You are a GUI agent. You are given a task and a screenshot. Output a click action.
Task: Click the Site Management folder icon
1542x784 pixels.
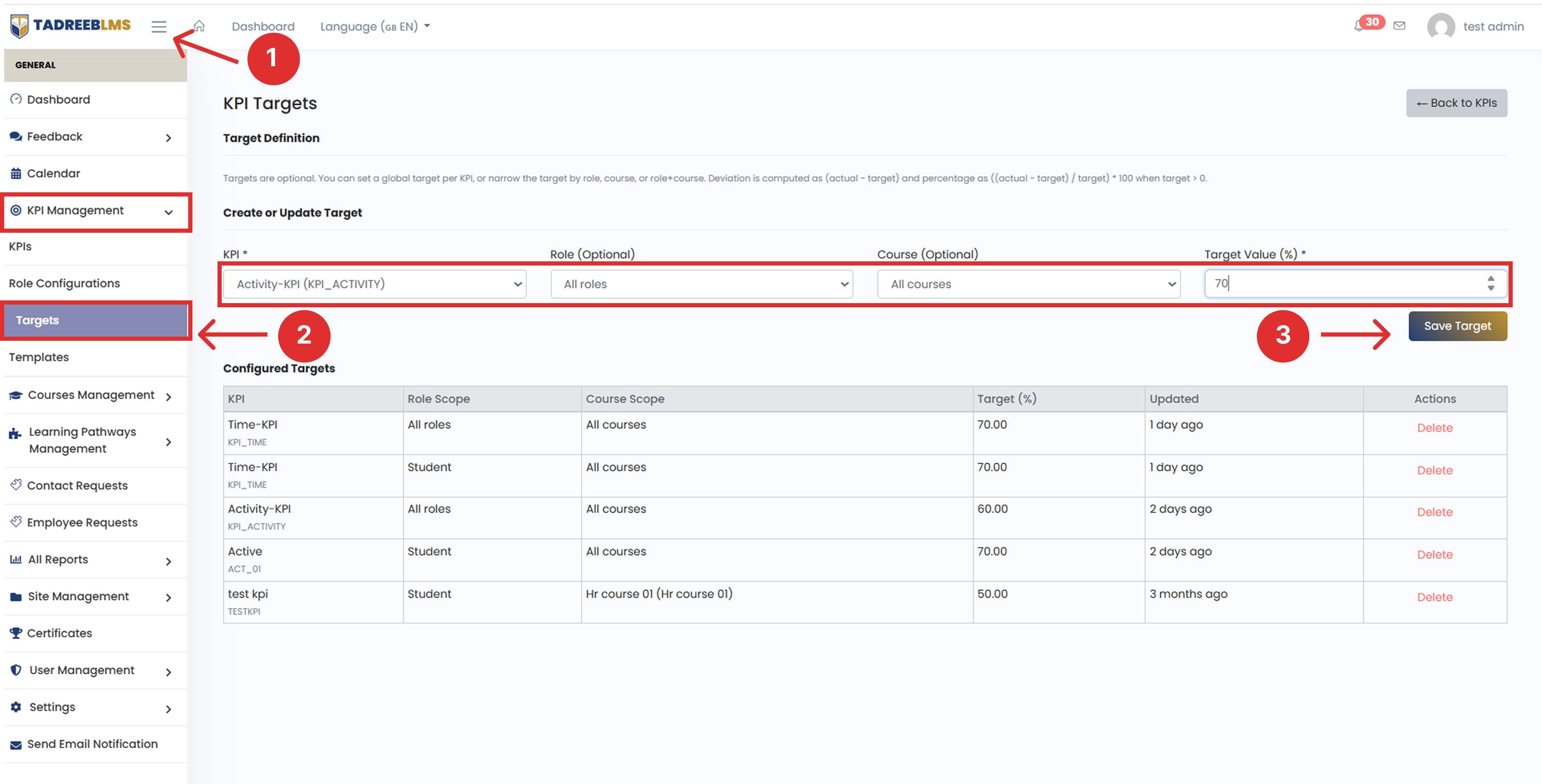[16, 597]
